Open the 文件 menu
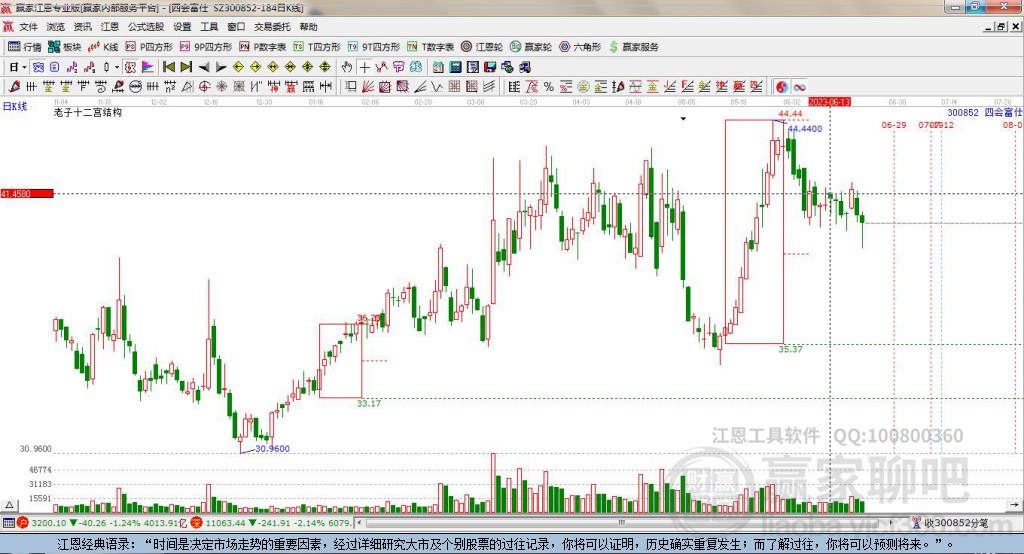 click(28, 27)
